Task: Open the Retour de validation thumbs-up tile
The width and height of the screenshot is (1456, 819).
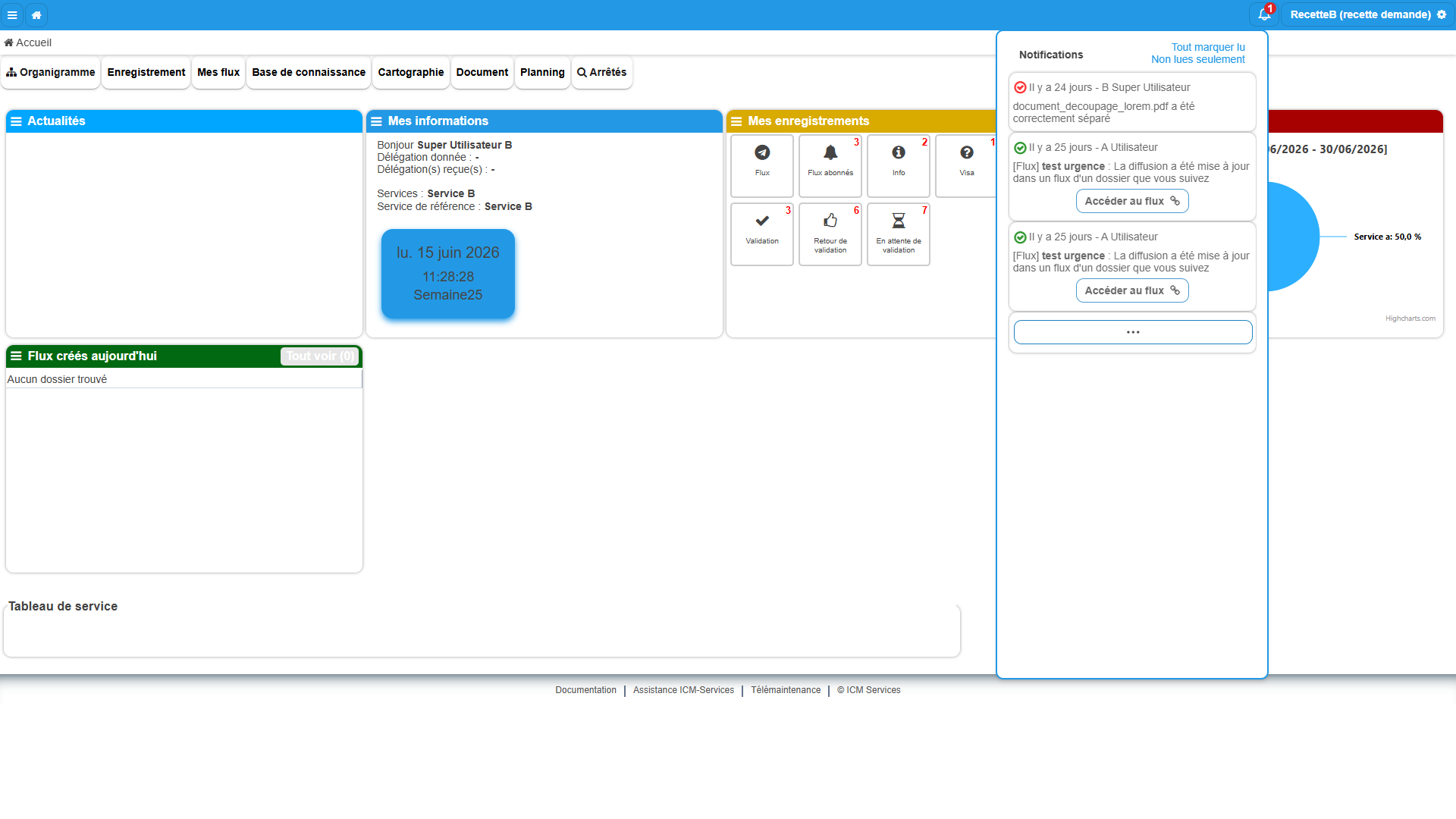Action: (x=830, y=234)
